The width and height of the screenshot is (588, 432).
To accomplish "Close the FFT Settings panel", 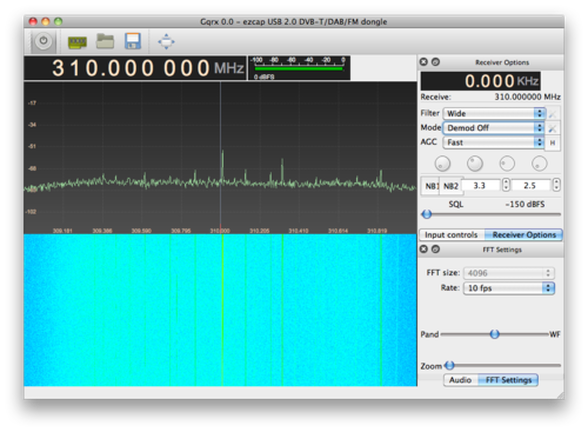I will point(424,249).
